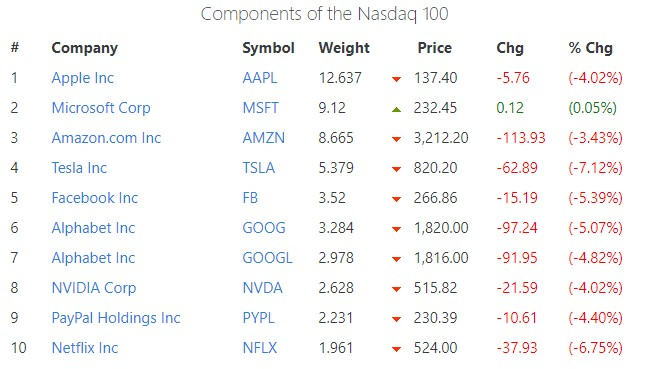This screenshot has height=369, width=646.
Task: Click the Symbol column header
Action: [268, 48]
